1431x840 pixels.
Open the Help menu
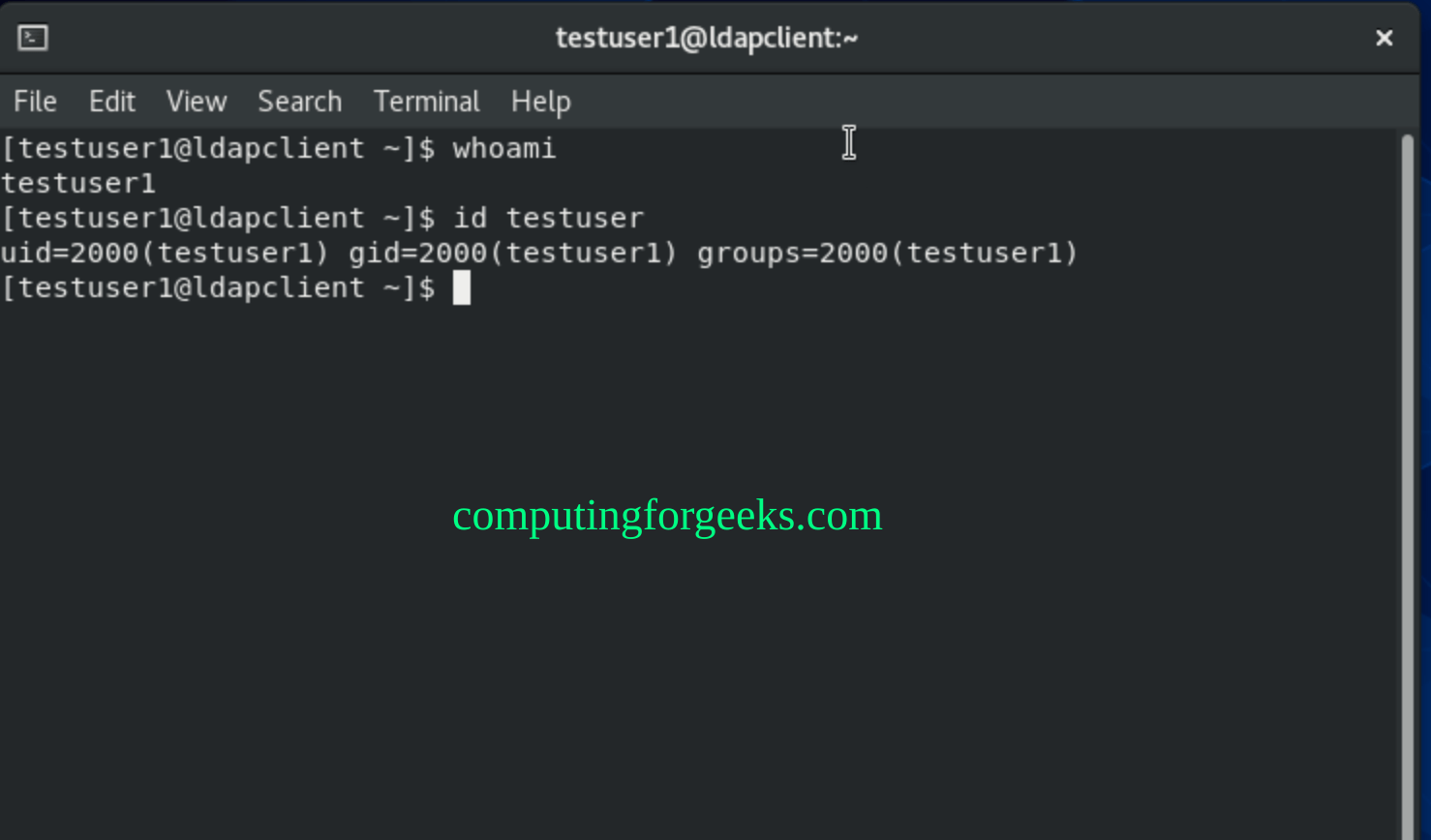(x=540, y=102)
